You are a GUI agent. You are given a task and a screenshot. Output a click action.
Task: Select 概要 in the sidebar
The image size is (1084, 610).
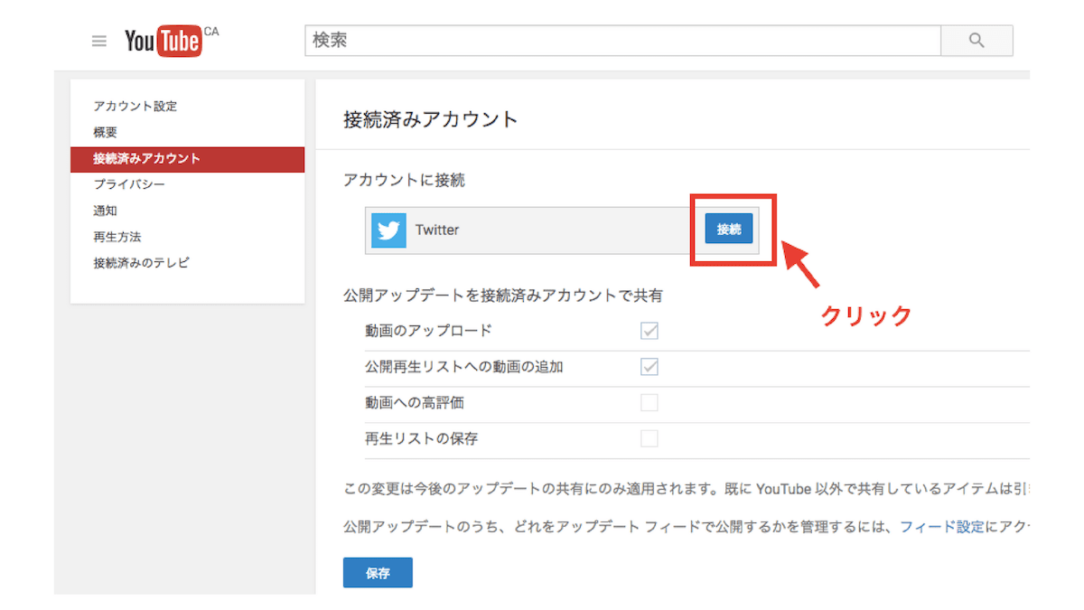point(105,132)
